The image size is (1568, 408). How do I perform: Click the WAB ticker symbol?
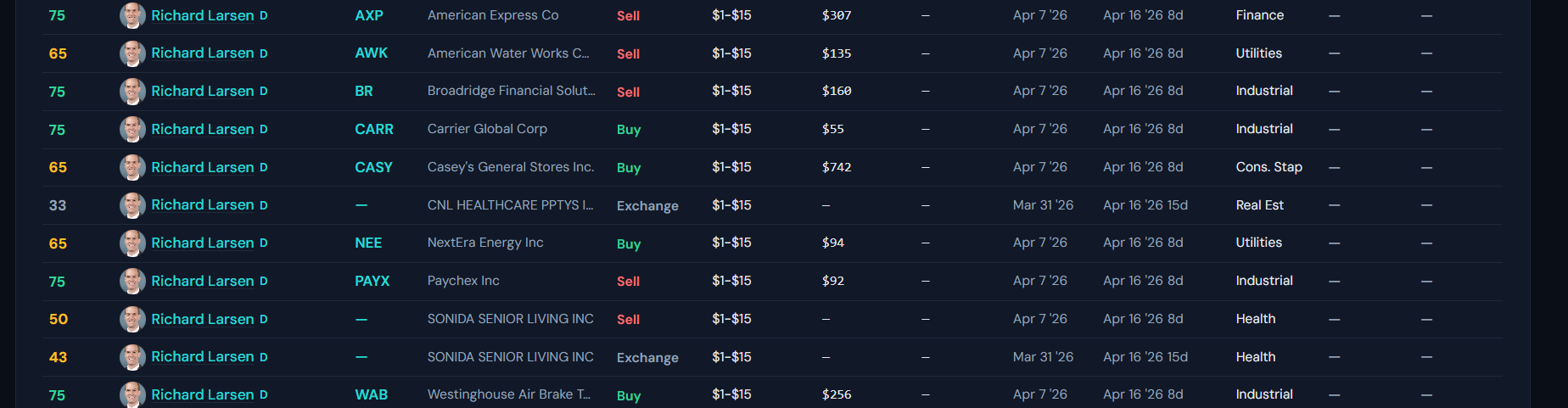click(x=371, y=394)
